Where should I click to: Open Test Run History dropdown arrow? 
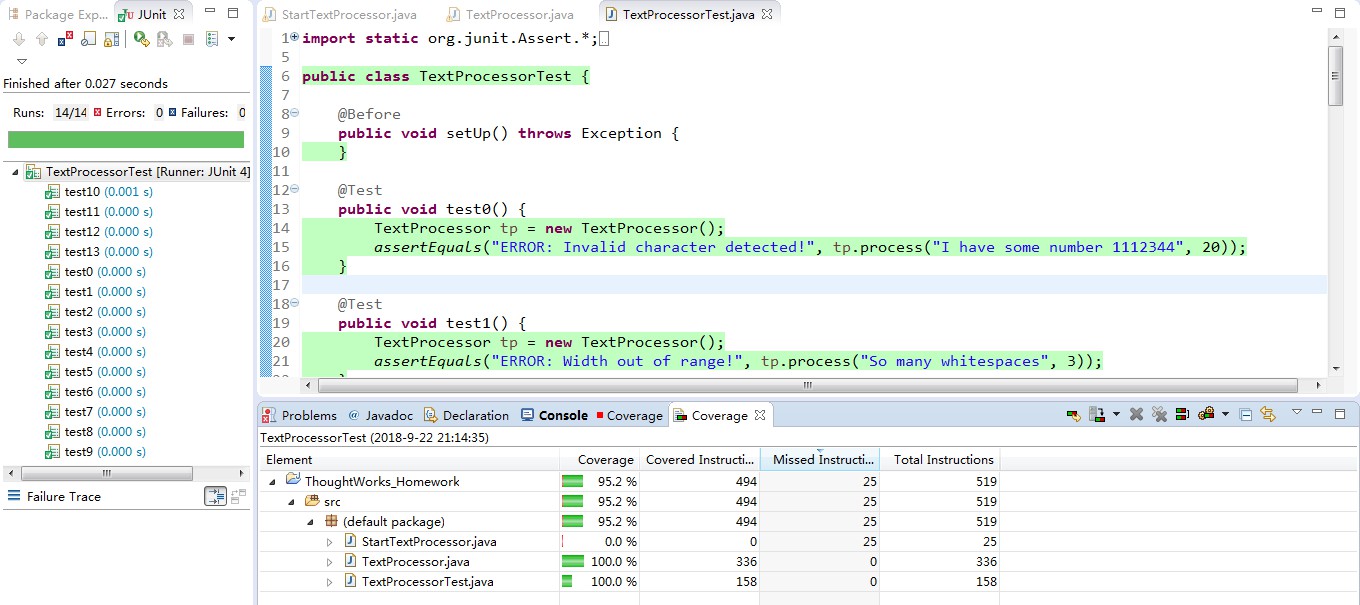[x=231, y=39]
